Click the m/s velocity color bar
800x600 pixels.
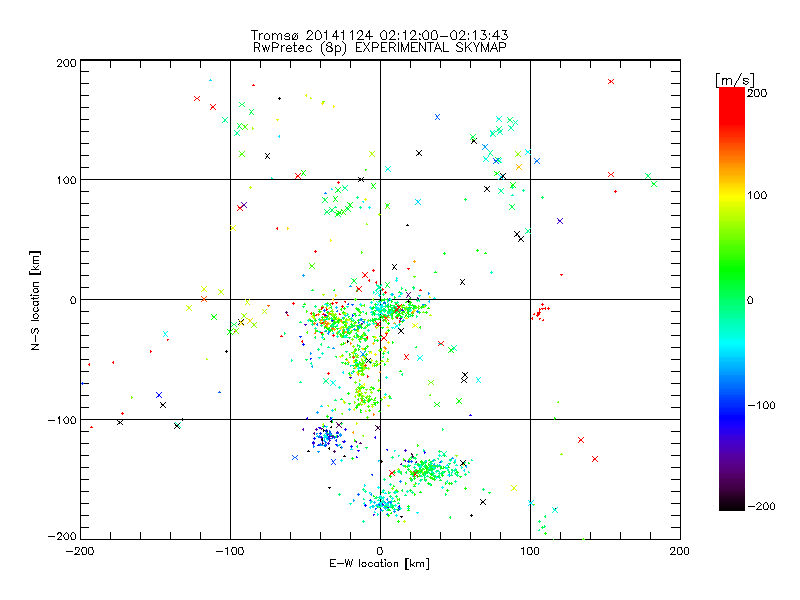(x=732, y=299)
